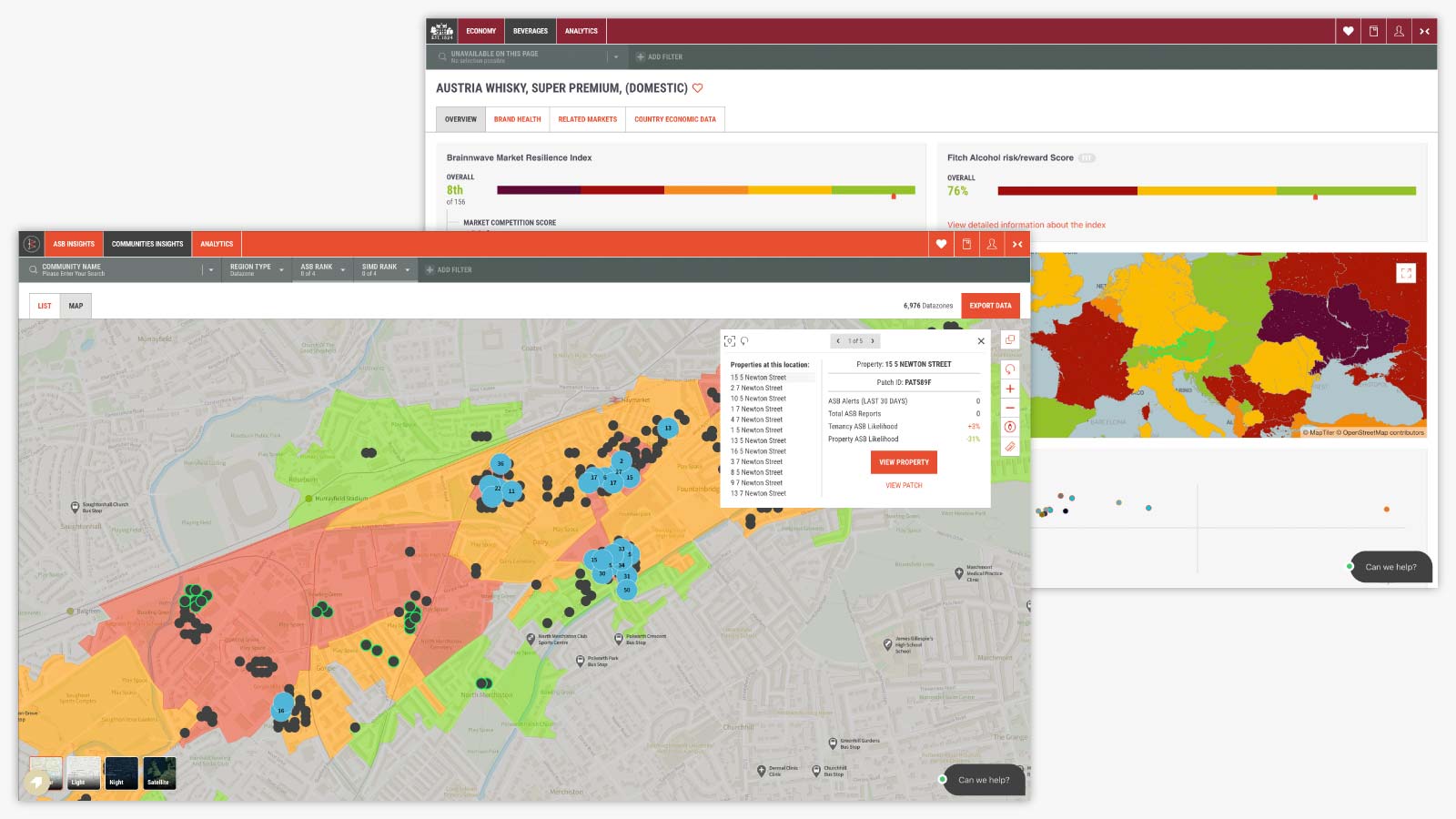Zoom out the map with the minus button
The image size is (1456, 819).
pyautogui.click(x=1010, y=408)
